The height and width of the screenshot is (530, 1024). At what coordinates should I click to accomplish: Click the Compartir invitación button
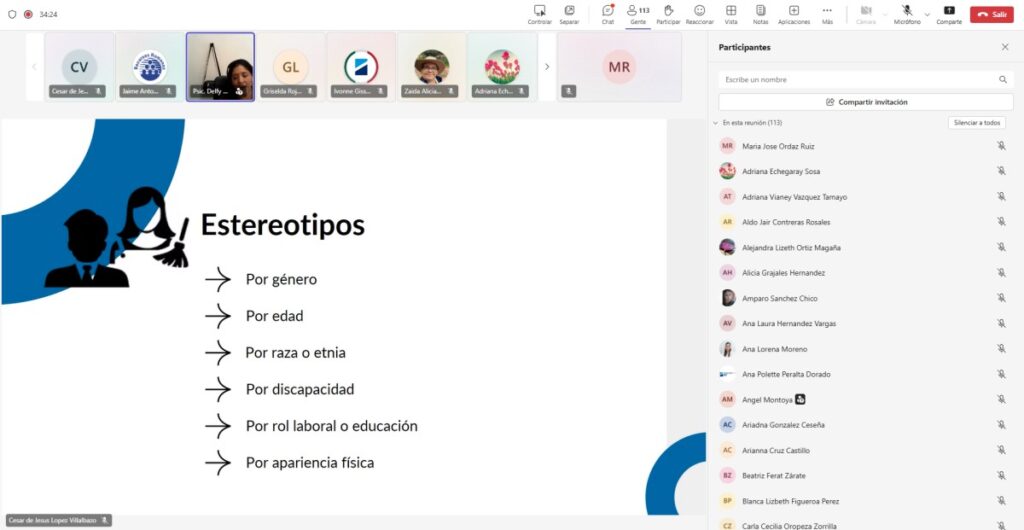pyautogui.click(x=866, y=102)
